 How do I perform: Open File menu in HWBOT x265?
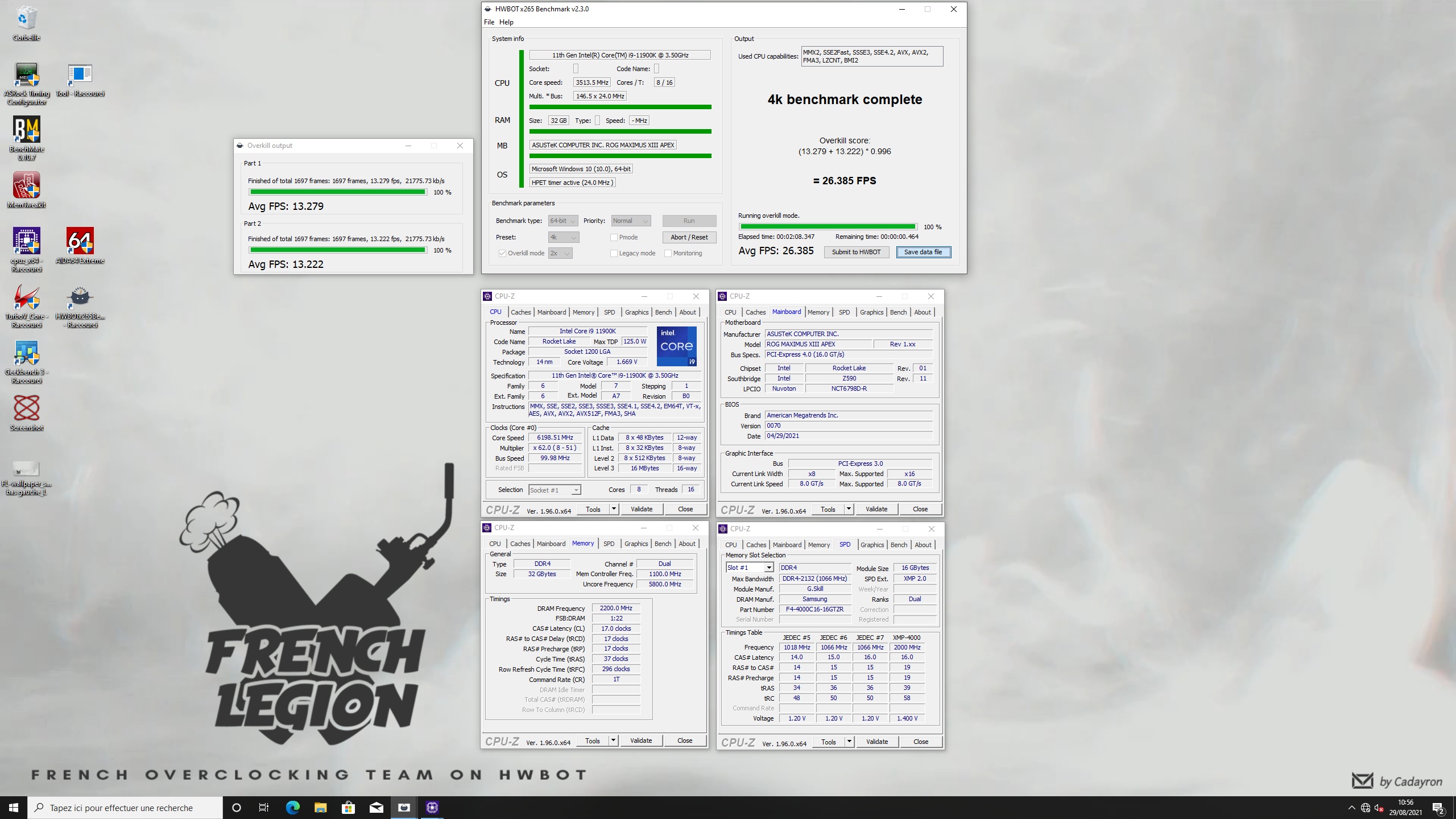click(489, 22)
